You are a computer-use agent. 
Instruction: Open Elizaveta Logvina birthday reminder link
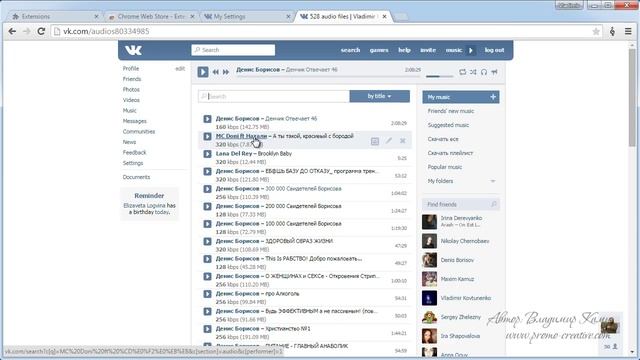(x=144, y=206)
